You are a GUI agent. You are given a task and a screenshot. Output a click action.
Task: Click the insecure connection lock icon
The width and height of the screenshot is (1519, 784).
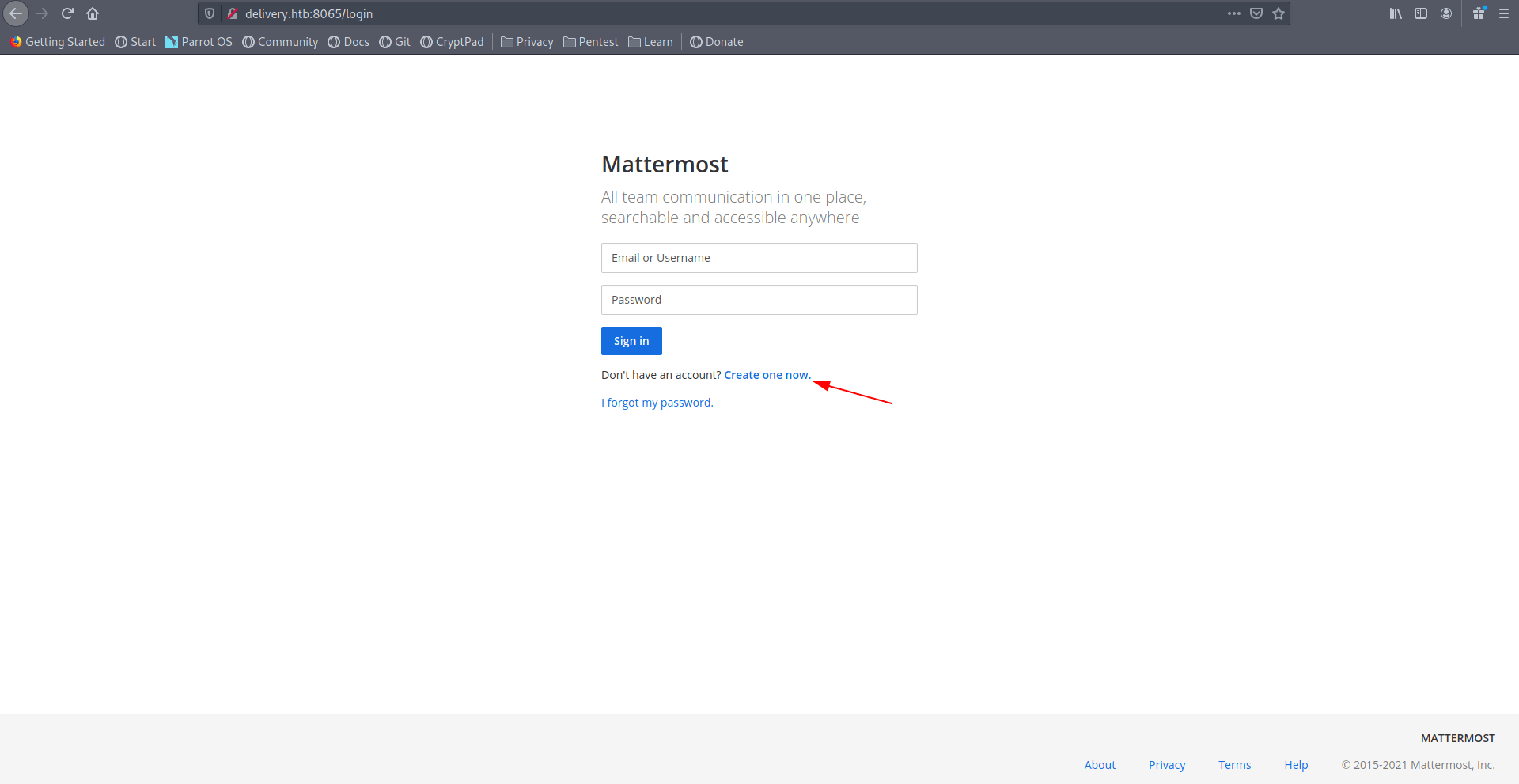[233, 13]
